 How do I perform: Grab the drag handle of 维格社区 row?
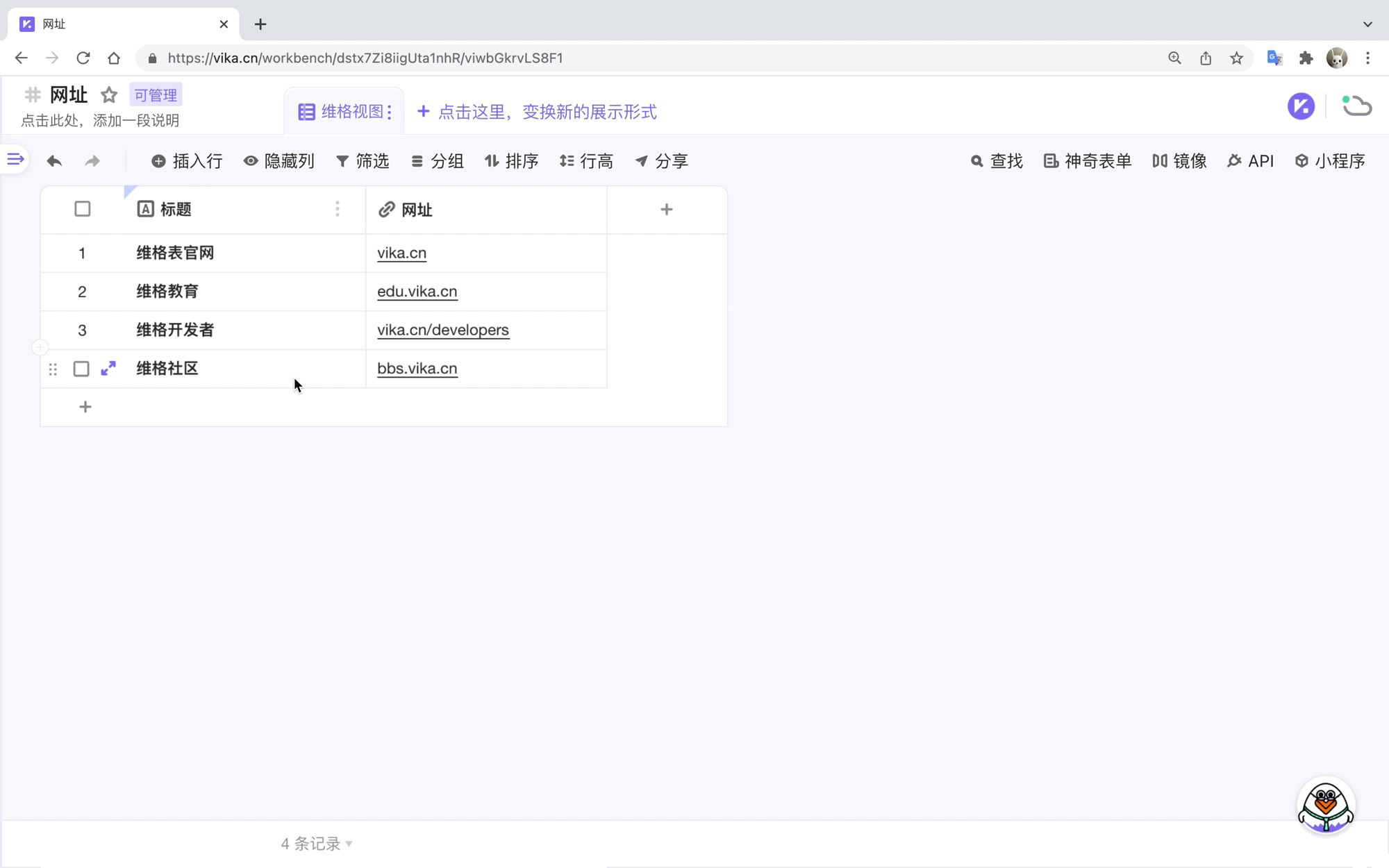[53, 369]
